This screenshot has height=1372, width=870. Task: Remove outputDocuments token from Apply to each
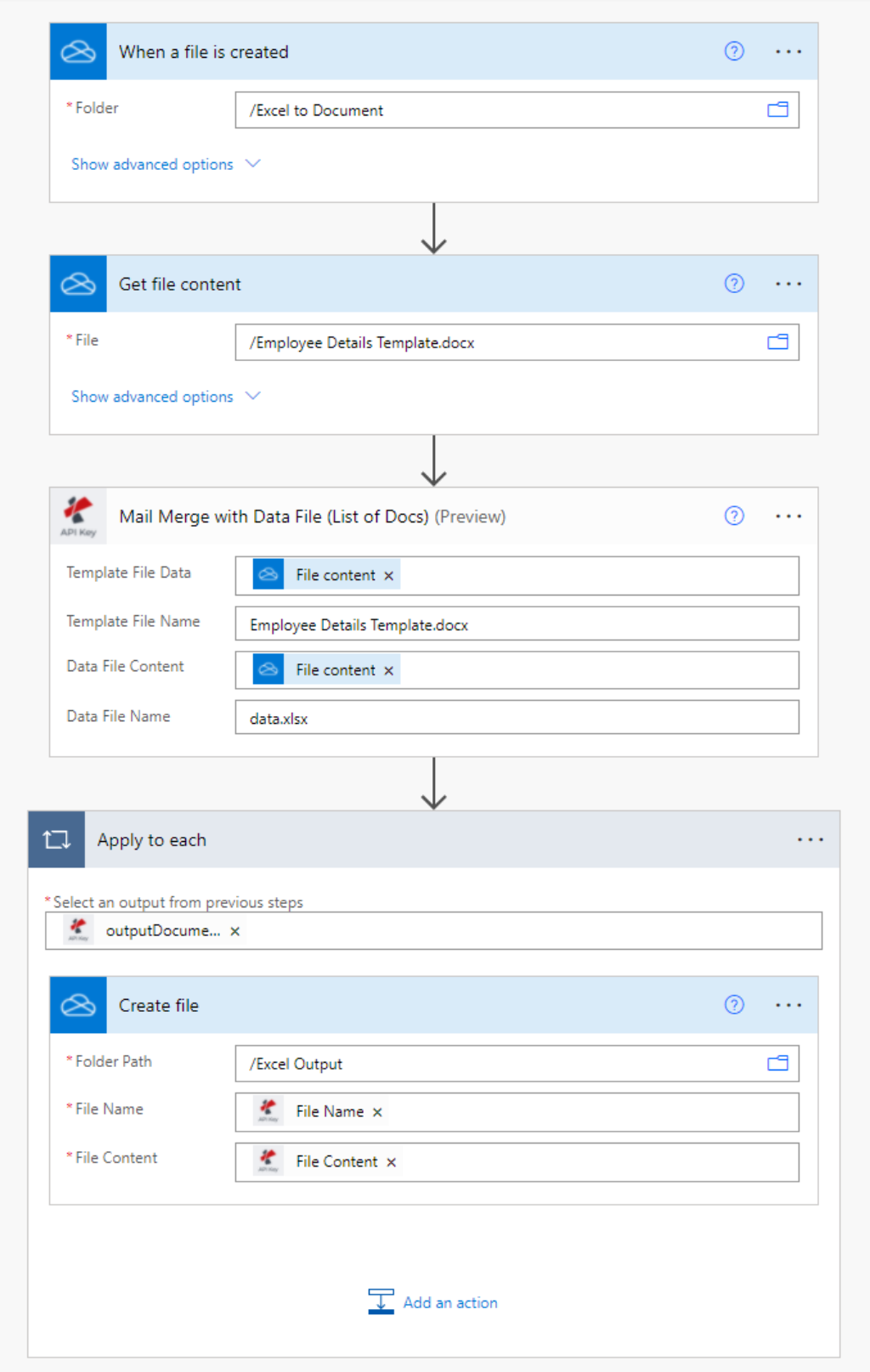pyautogui.click(x=235, y=932)
